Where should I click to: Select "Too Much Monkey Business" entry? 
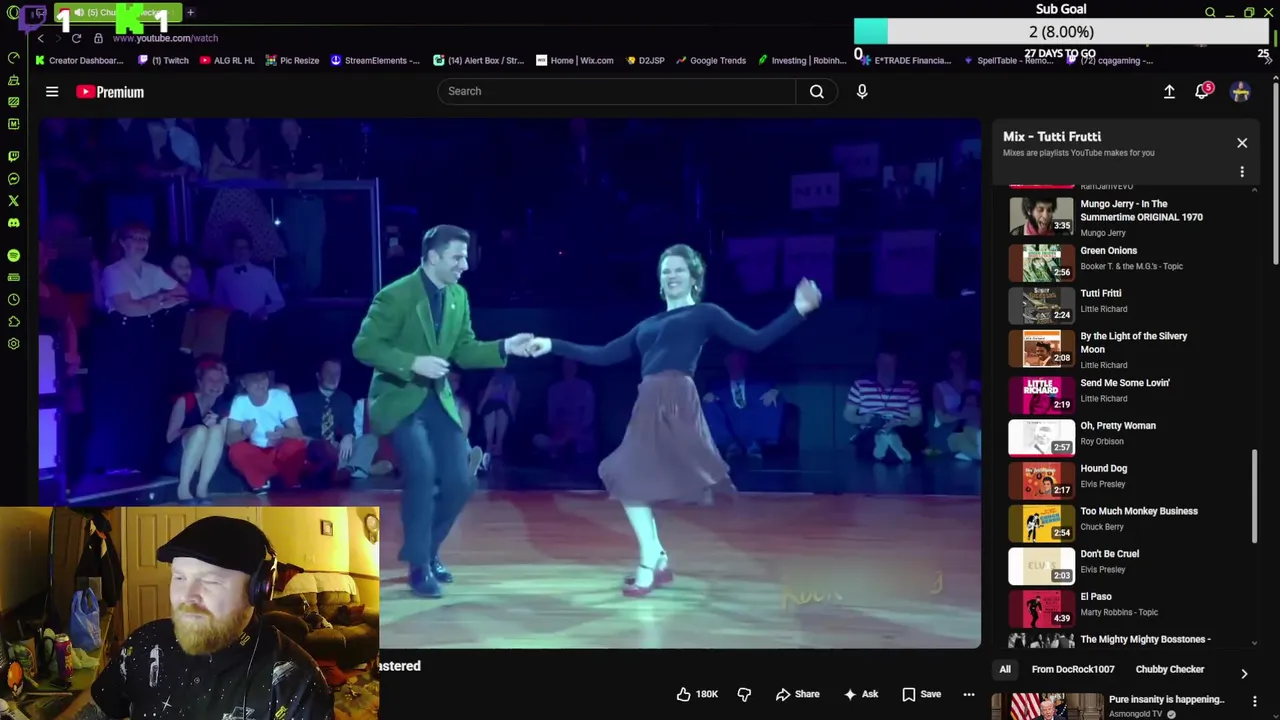[x=1139, y=511]
